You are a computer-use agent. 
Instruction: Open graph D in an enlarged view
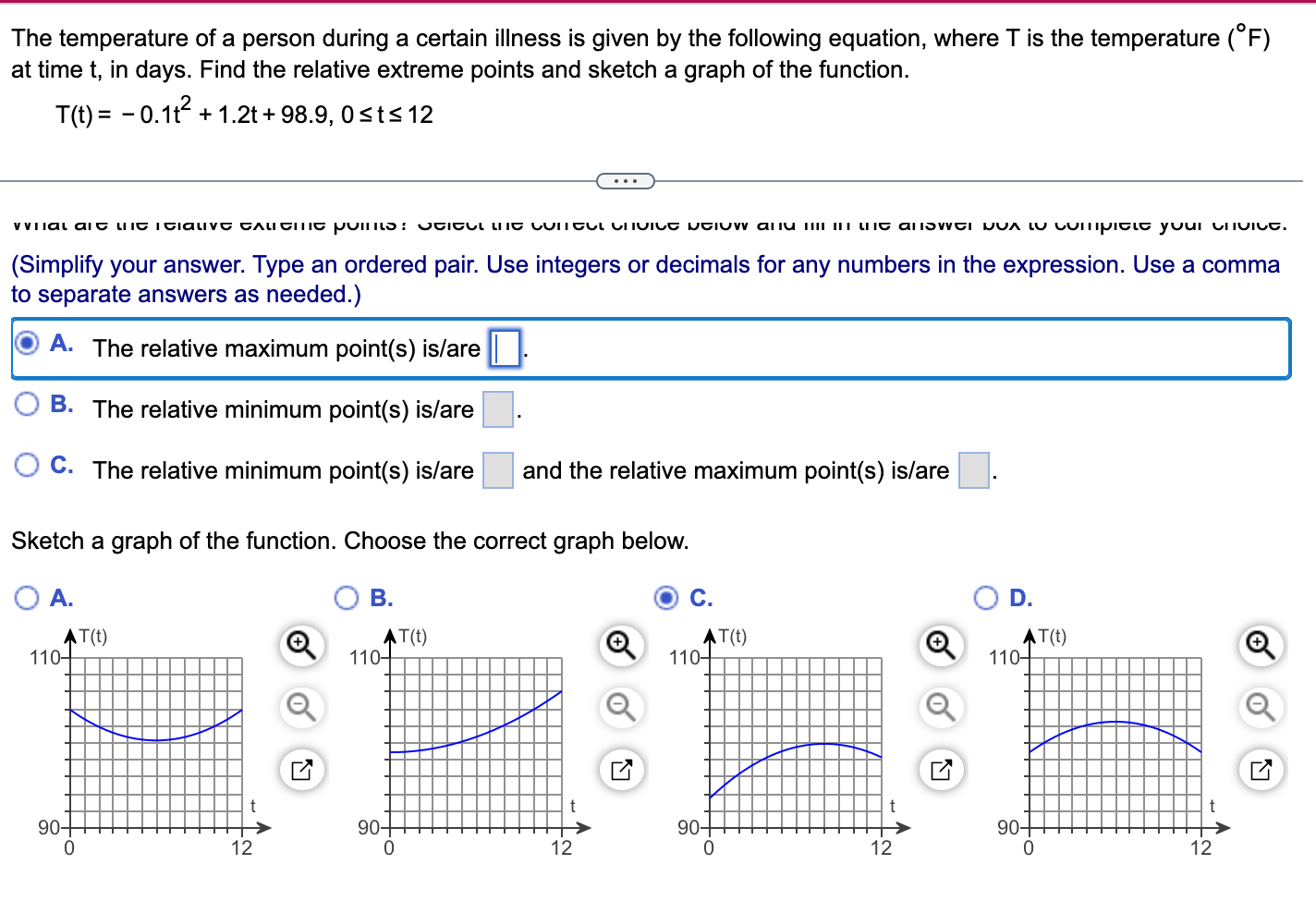tap(1260, 769)
